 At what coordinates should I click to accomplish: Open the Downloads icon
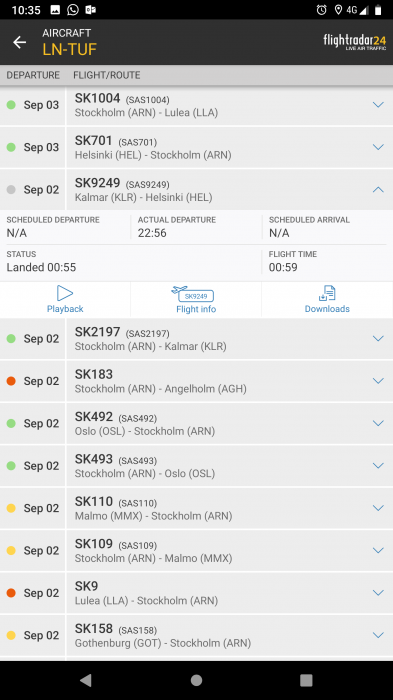pos(327,293)
